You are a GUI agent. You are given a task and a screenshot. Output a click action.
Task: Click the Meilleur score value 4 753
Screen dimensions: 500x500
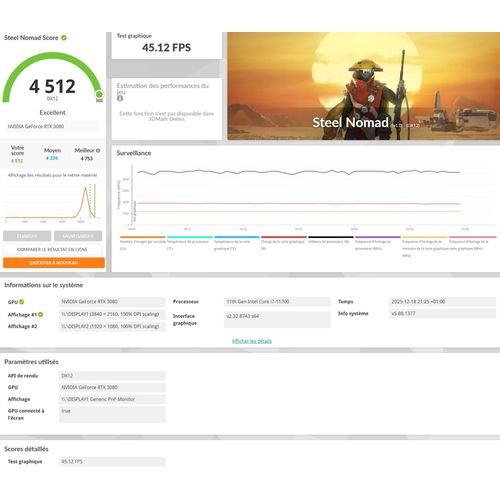pos(87,158)
